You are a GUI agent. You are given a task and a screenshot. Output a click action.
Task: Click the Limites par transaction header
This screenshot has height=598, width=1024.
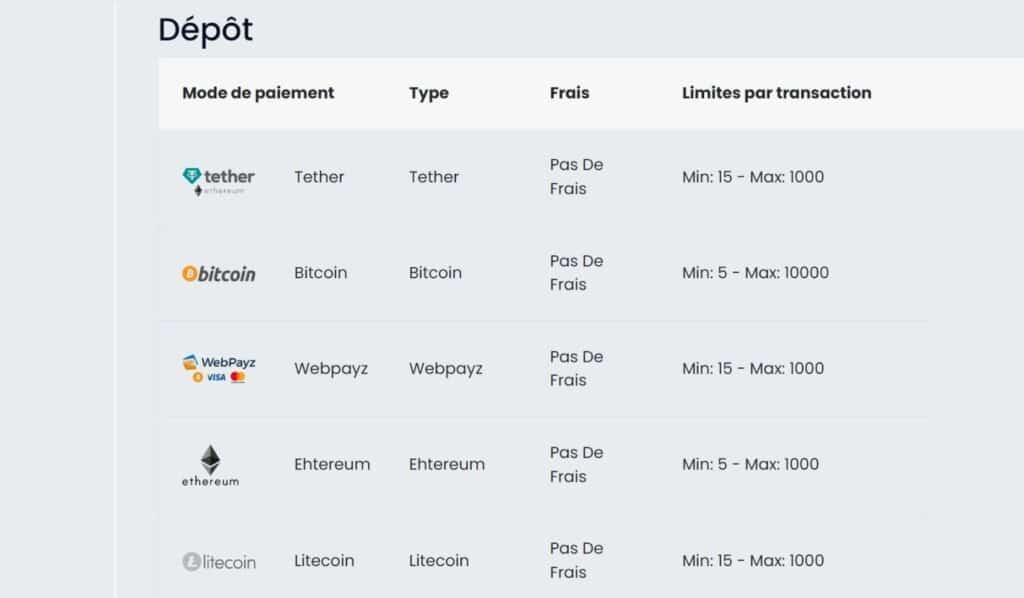(776, 93)
